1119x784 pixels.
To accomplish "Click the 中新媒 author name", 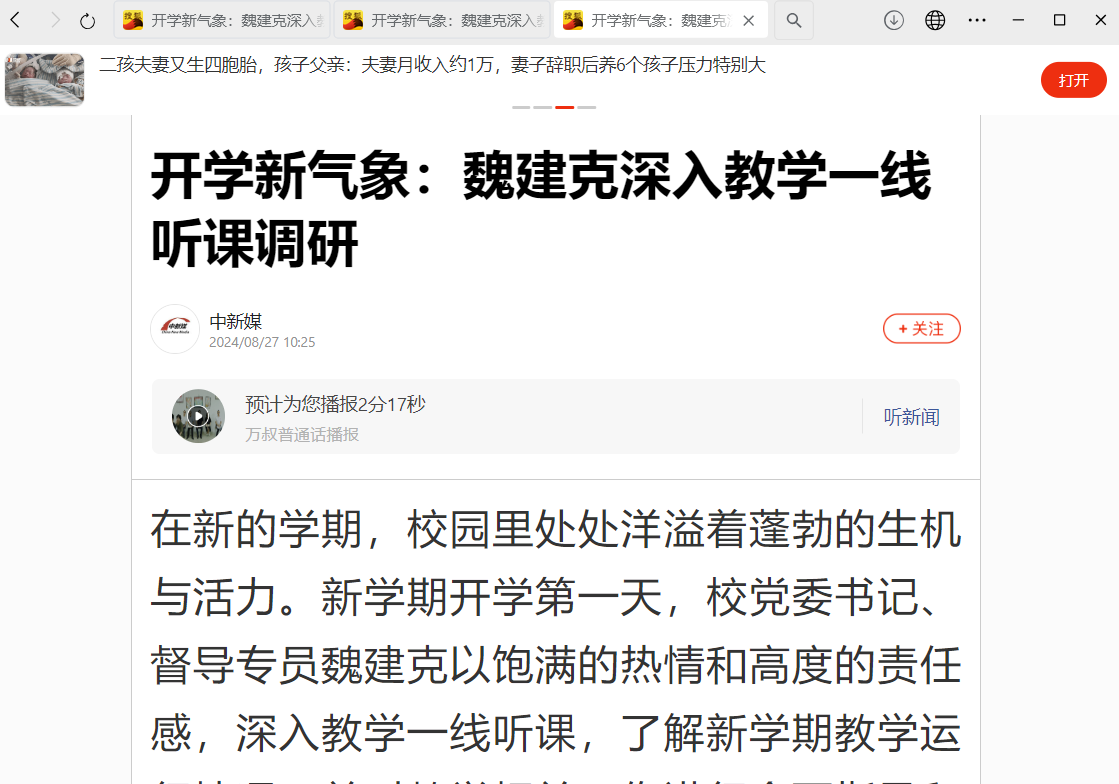I will pos(236,321).
